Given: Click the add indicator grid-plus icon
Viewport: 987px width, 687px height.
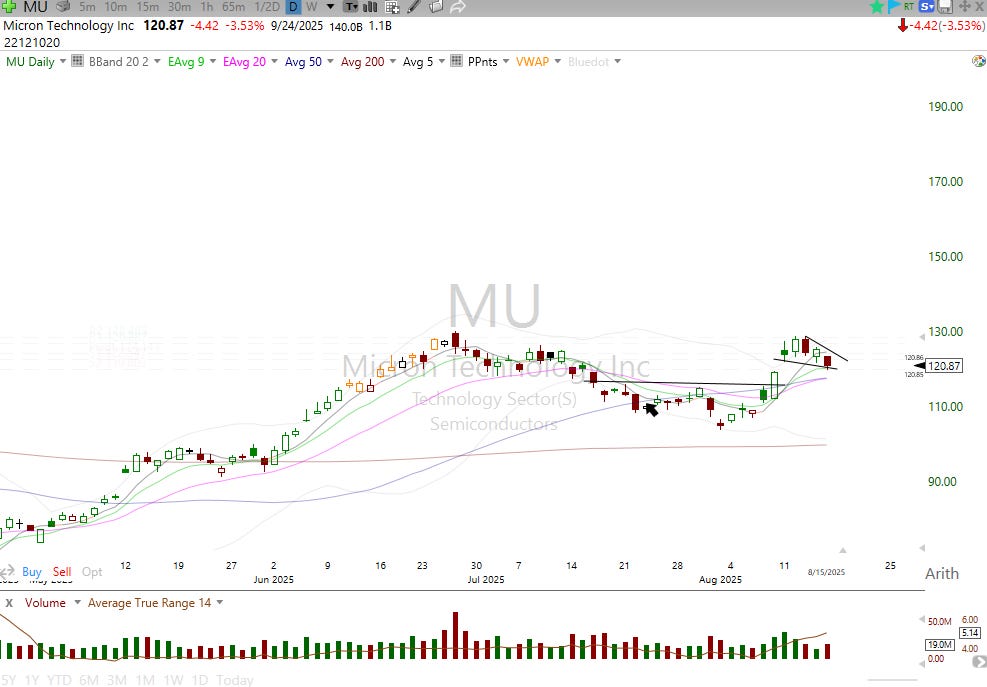Looking at the screenshot, I should [x=392, y=7].
